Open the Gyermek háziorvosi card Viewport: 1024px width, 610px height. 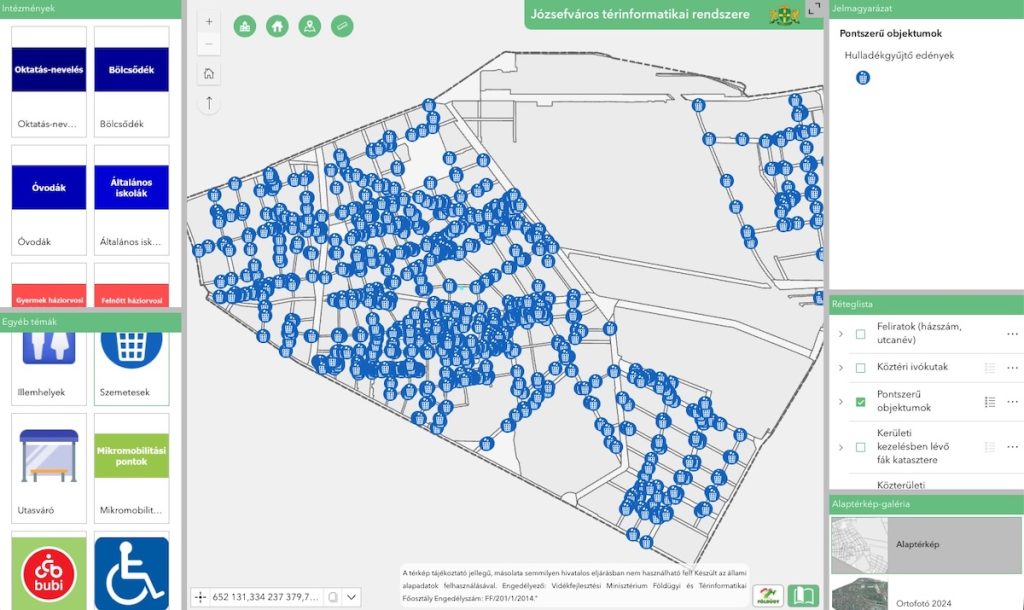pyautogui.click(x=49, y=285)
